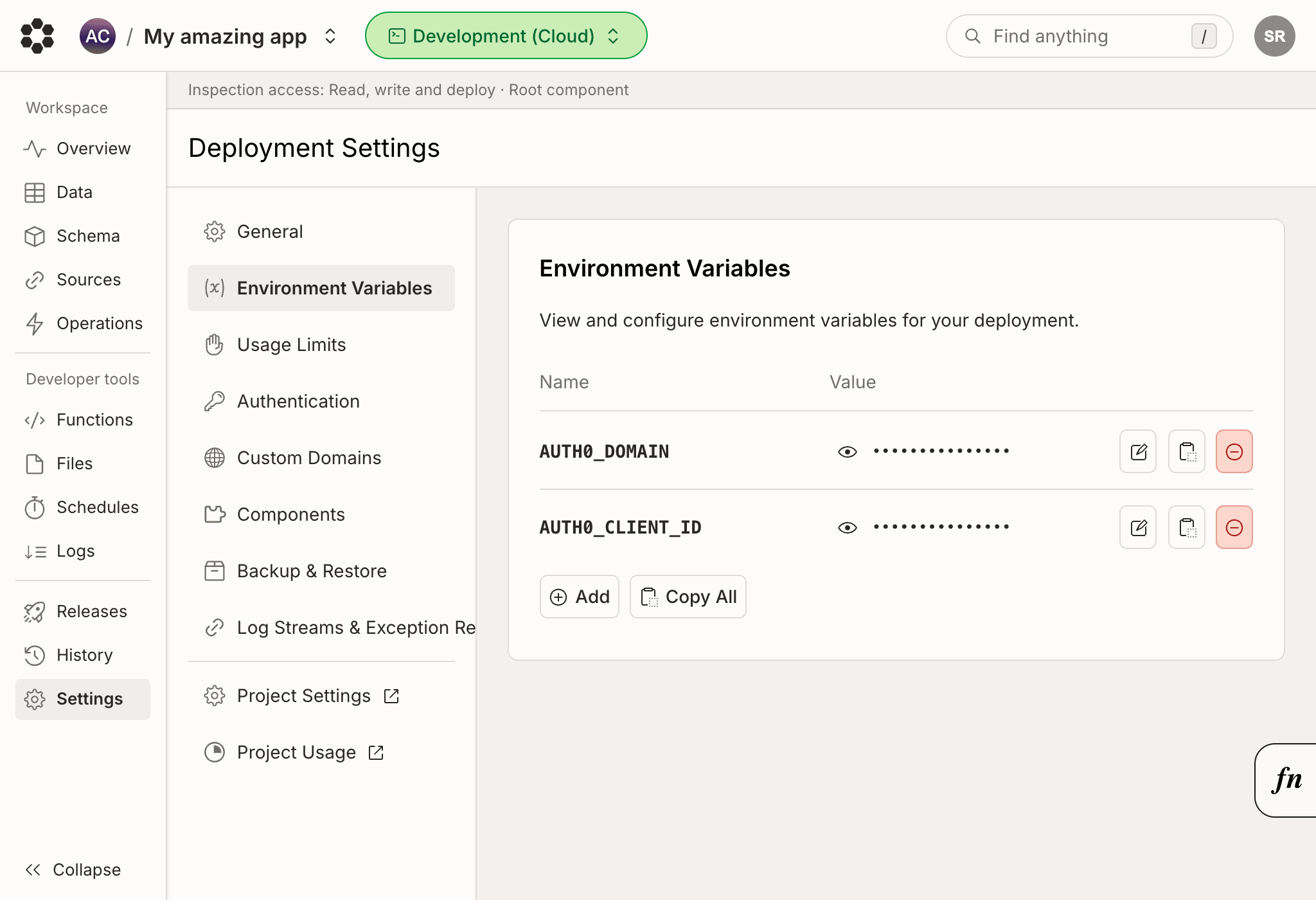Open the fn function runner button
Screen dimensions: 1316x900
1286,780
